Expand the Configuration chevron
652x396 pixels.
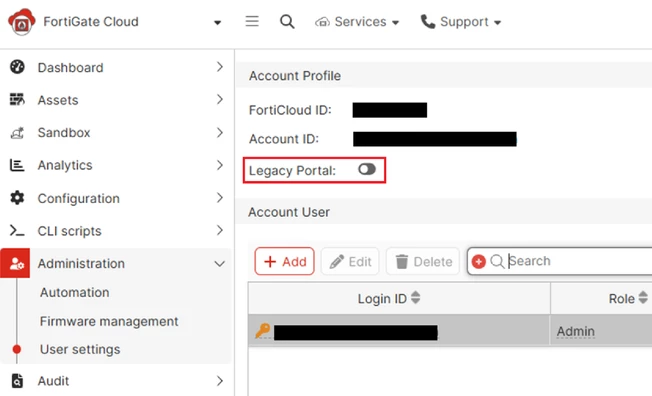(x=220, y=198)
